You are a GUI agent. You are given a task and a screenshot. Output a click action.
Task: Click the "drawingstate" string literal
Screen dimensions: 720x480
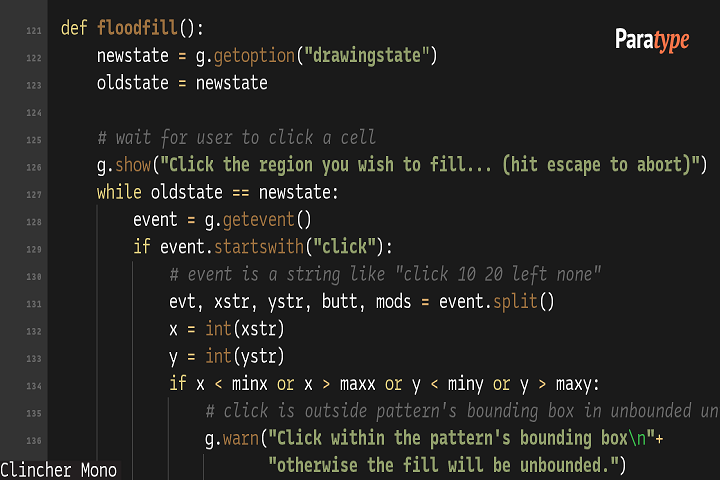point(368,55)
